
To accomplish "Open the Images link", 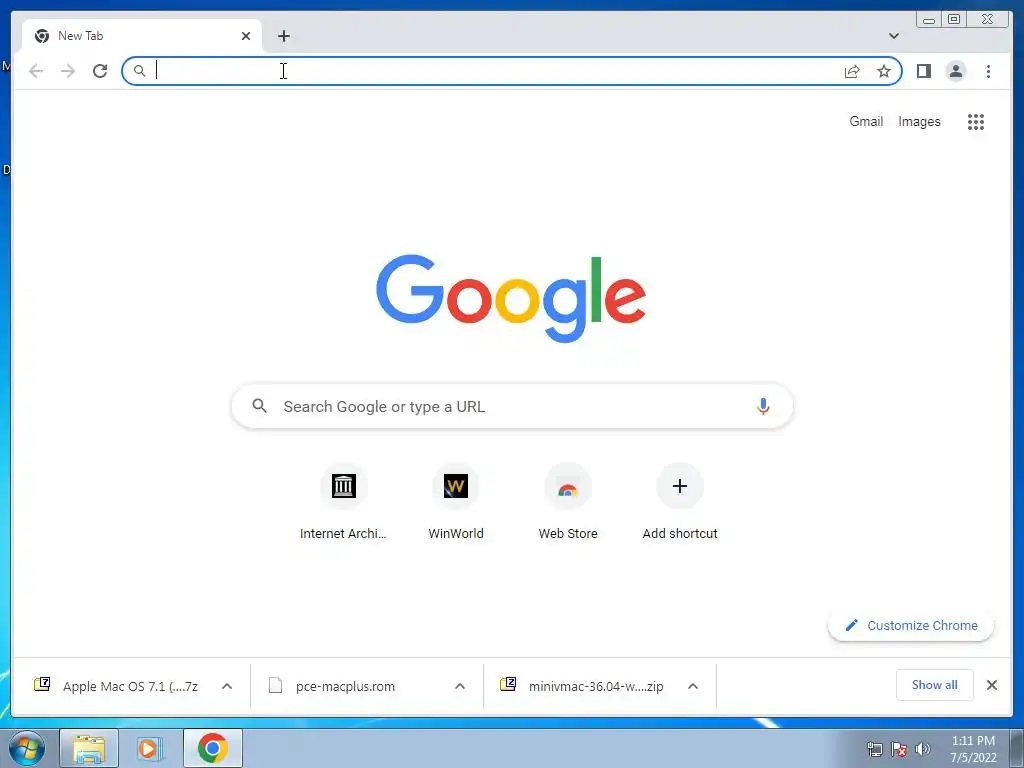I will [919, 121].
